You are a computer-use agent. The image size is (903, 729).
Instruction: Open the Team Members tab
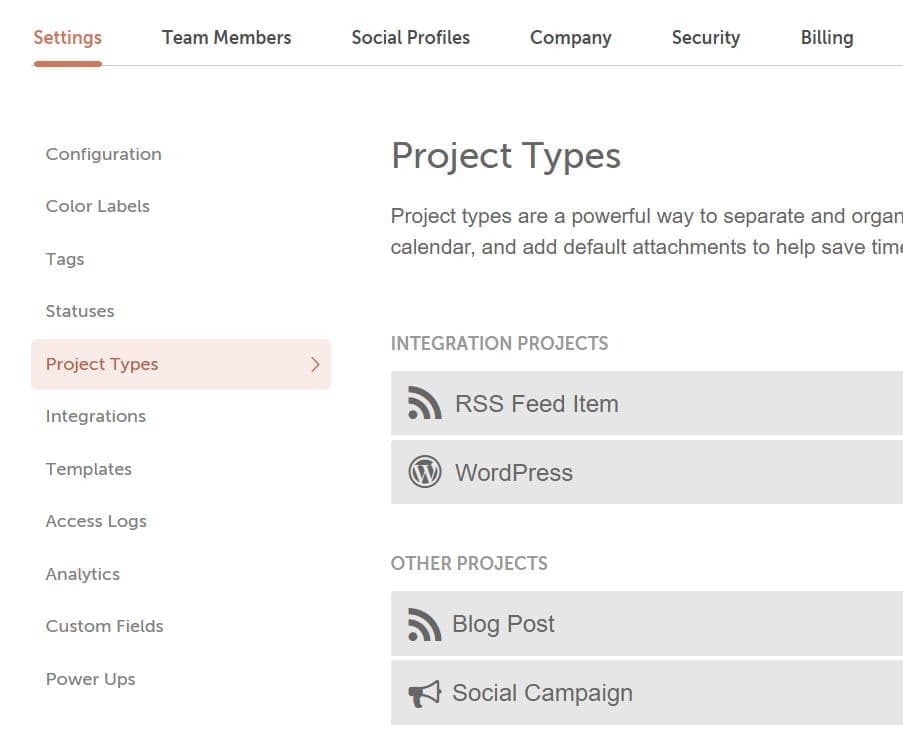(x=226, y=37)
